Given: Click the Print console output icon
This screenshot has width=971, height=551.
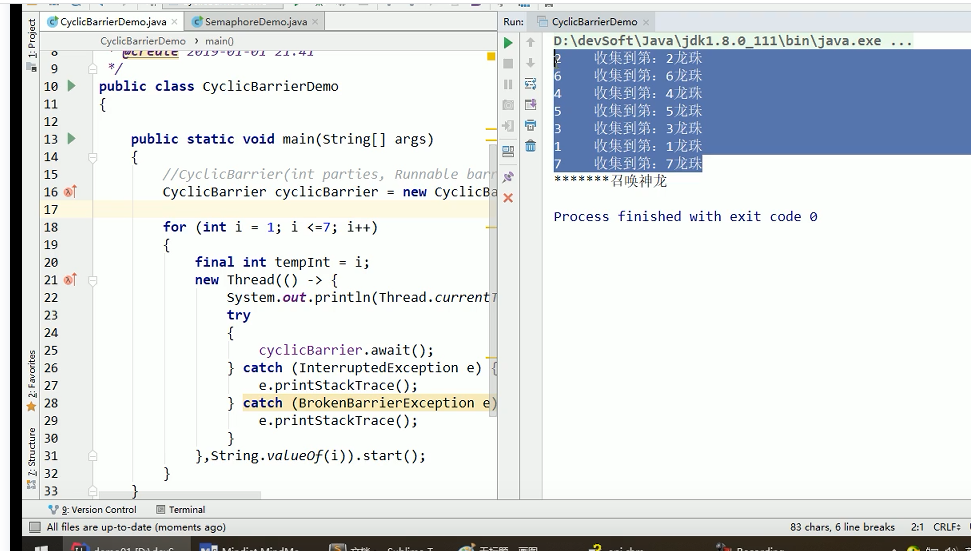Looking at the screenshot, I should pyautogui.click(x=531, y=125).
